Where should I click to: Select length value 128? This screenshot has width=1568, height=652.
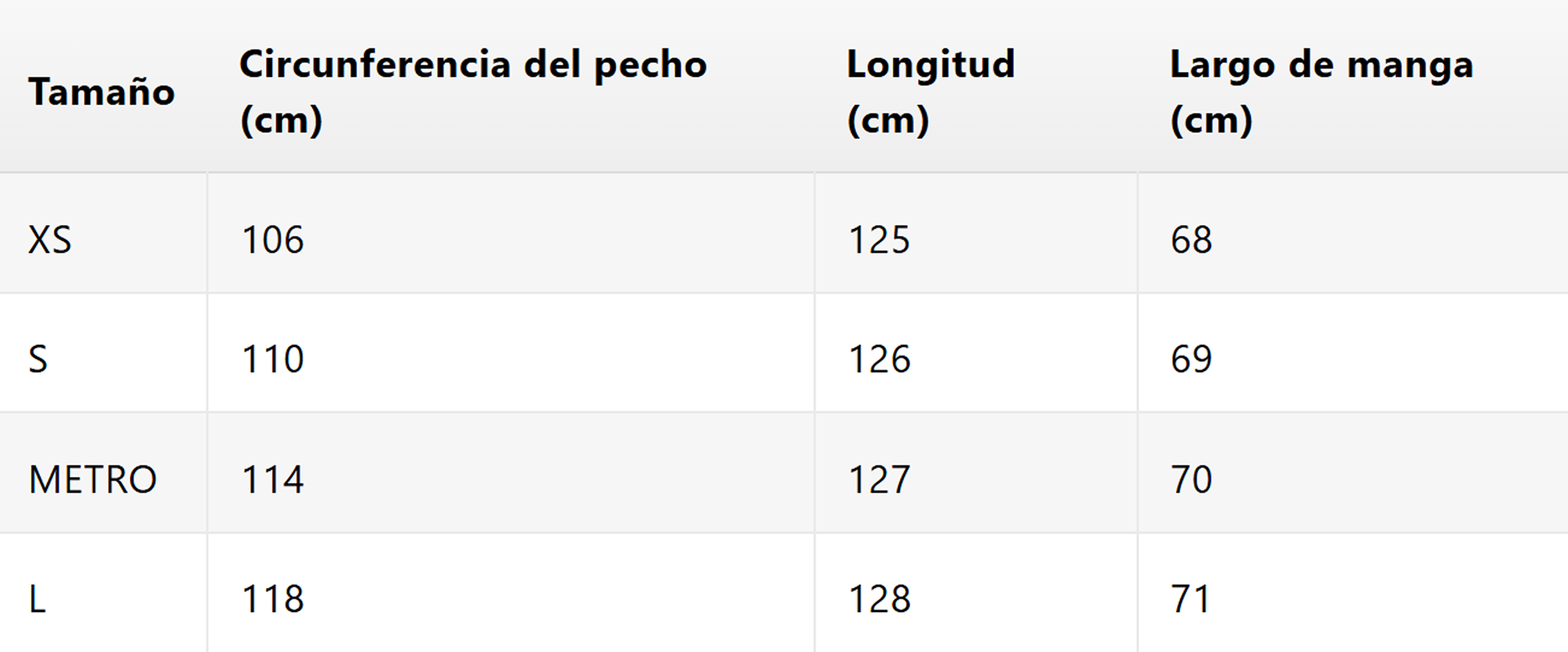(x=879, y=598)
